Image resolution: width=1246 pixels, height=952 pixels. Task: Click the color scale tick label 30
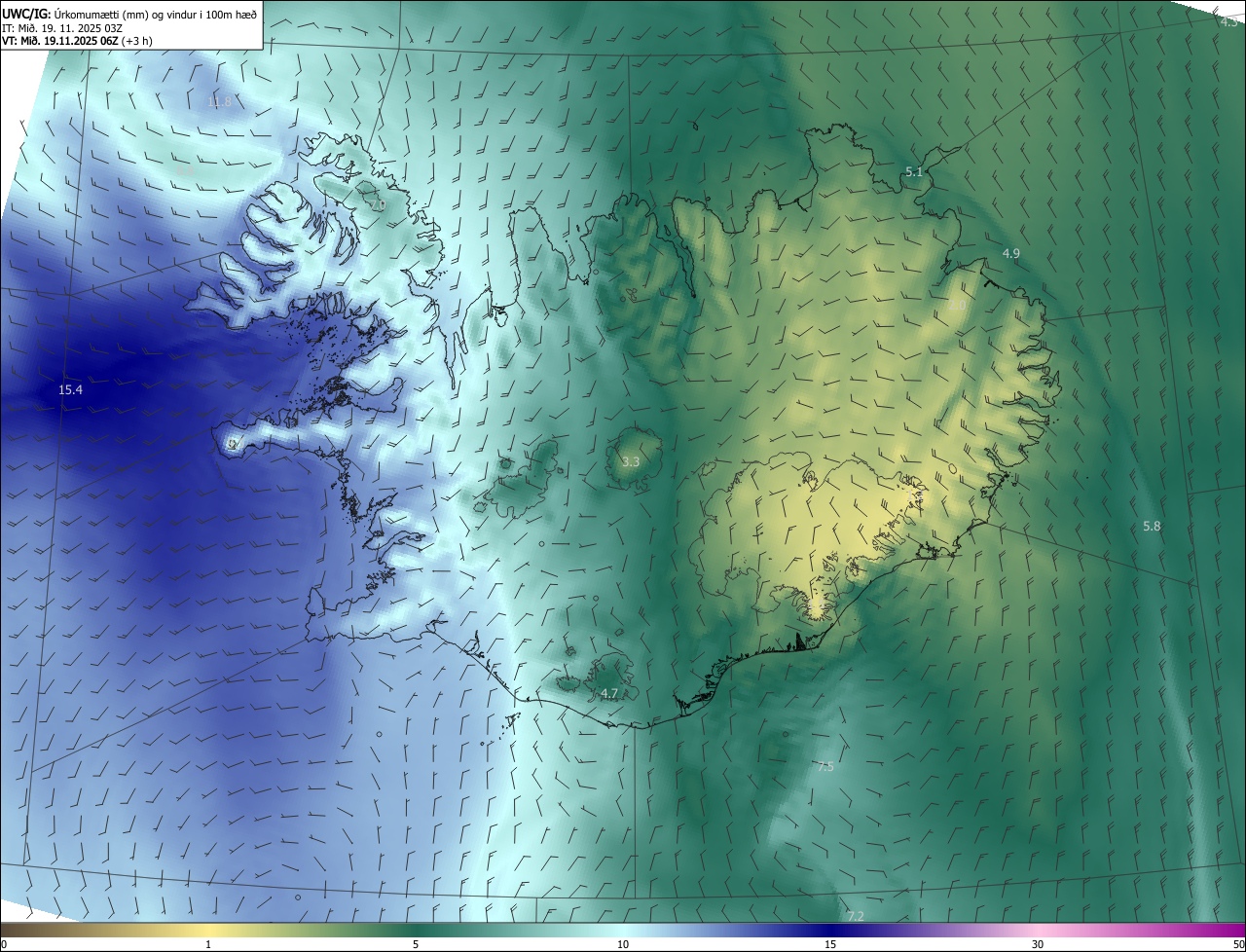pos(1038,944)
